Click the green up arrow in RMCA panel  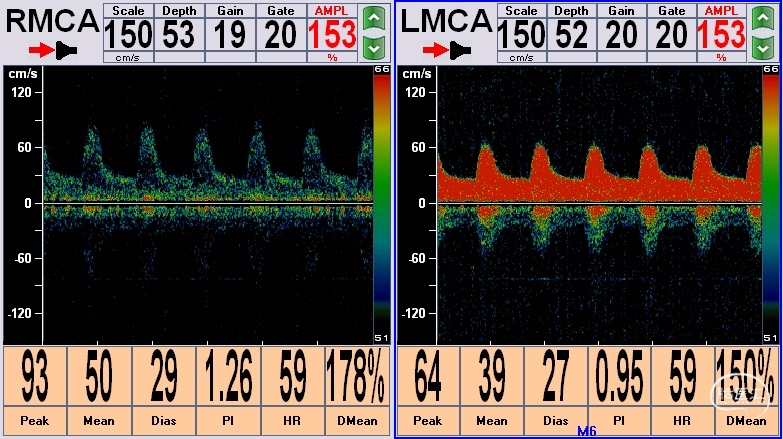[374, 19]
